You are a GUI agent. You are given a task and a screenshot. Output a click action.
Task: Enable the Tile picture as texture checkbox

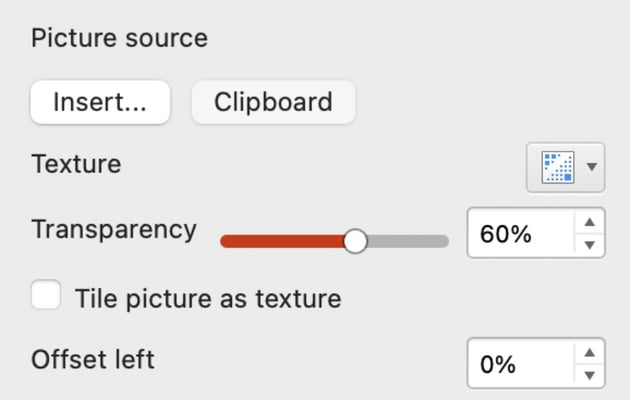click(46, 296)
